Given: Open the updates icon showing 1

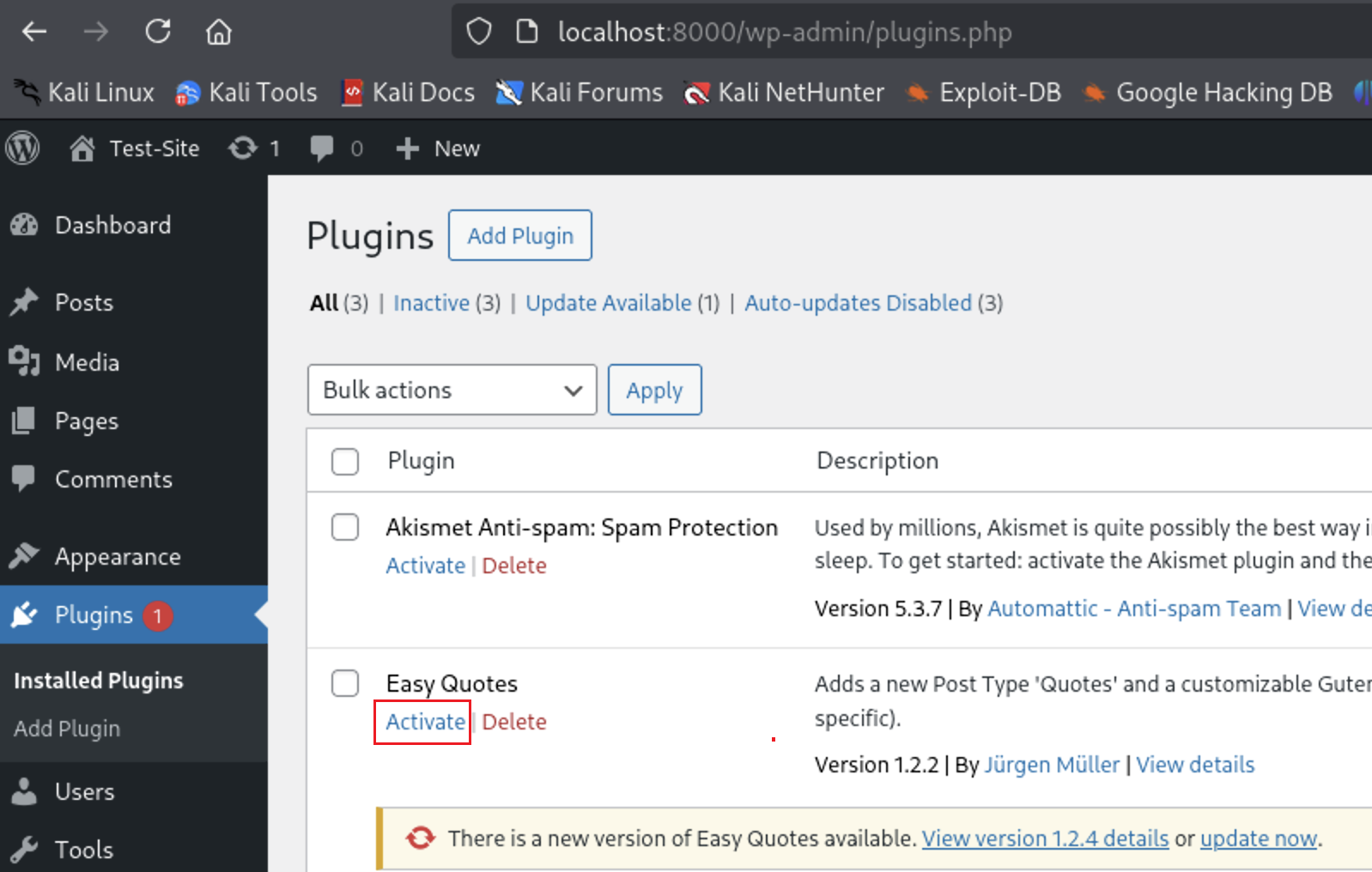Looking at the screenshot, I should pos(243,148).
